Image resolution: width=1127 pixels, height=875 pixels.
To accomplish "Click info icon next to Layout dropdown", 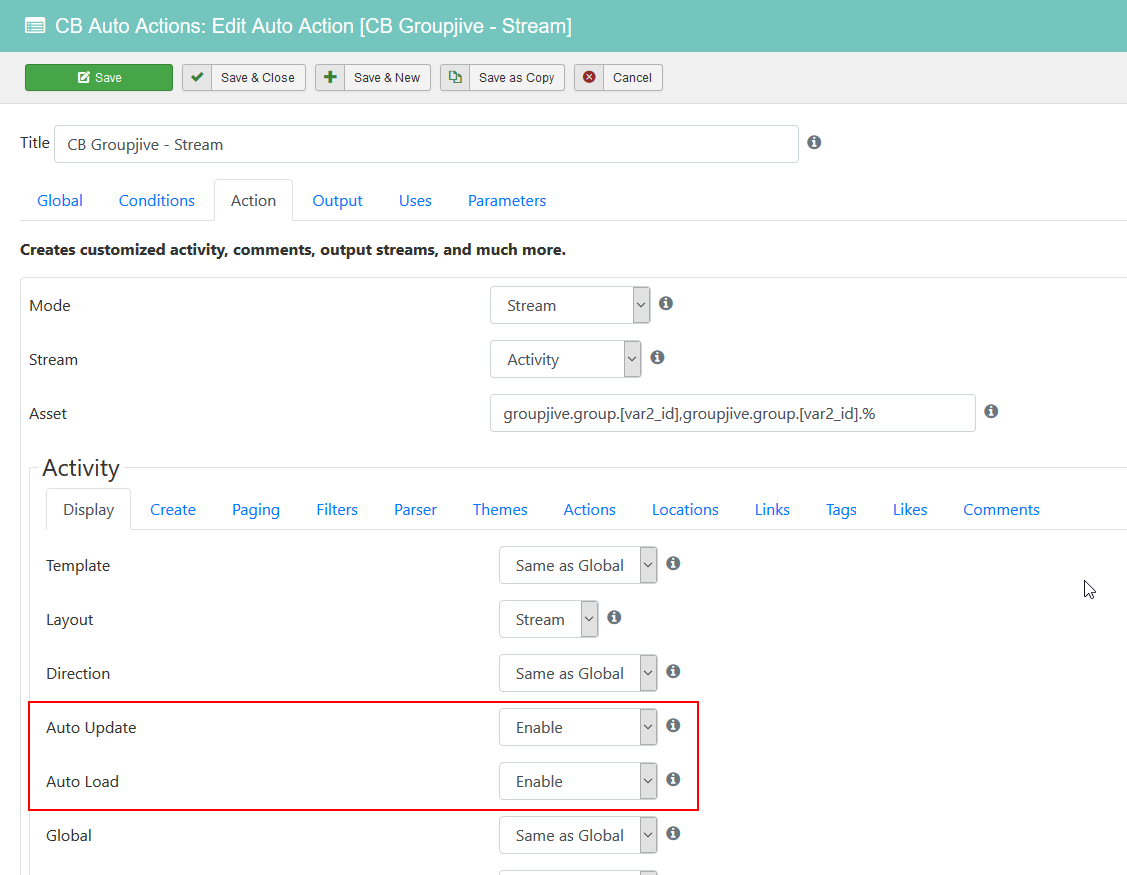I will [614, 618].
